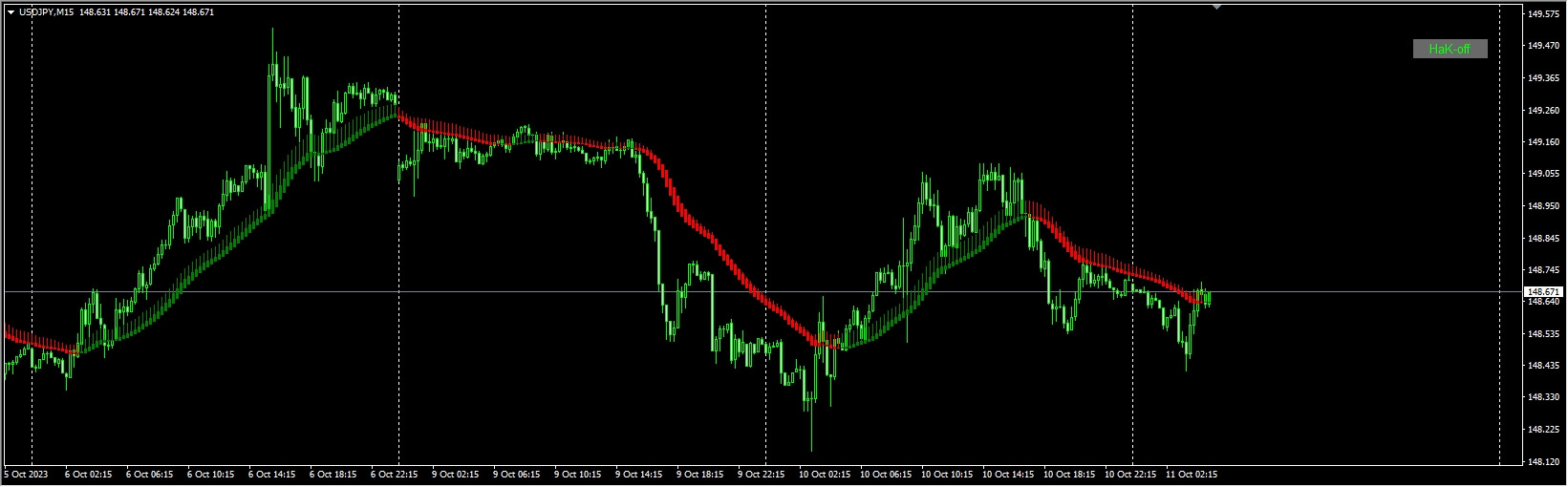The height and width of the screenshot is (487, 1568).
Task: Click the 148.435 price axis label
Action: [1544, 365]
